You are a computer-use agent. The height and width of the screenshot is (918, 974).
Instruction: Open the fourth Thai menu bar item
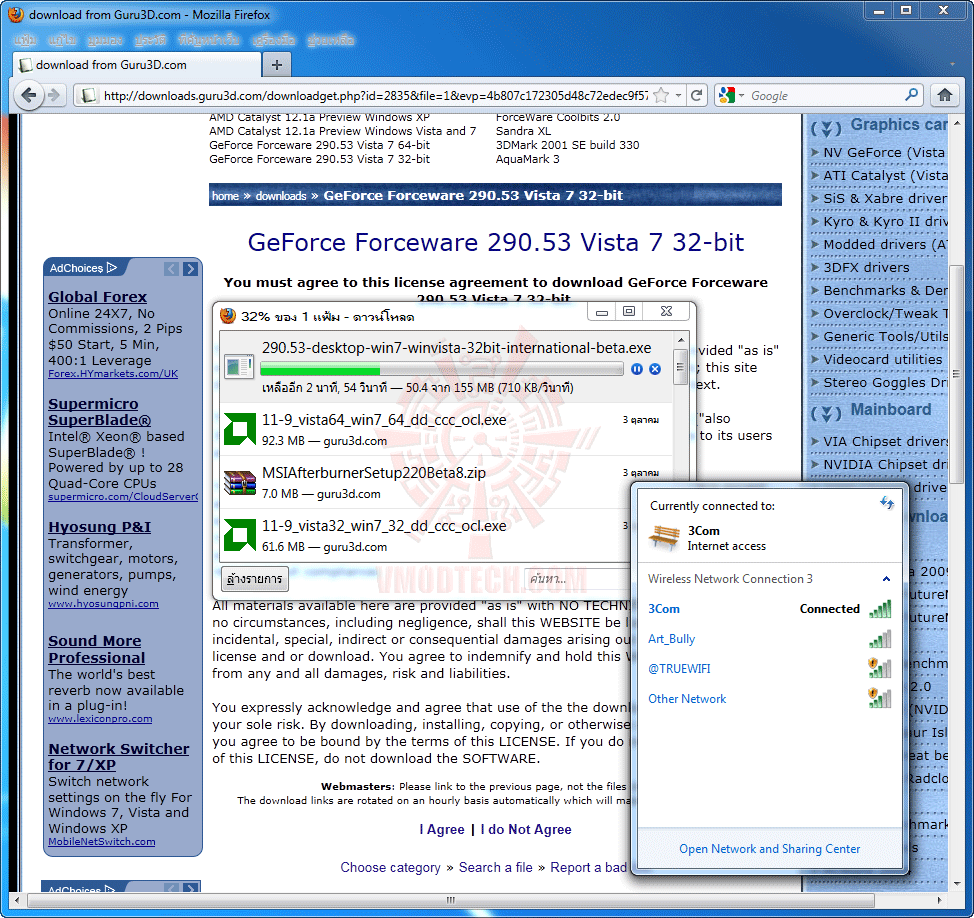150,40
